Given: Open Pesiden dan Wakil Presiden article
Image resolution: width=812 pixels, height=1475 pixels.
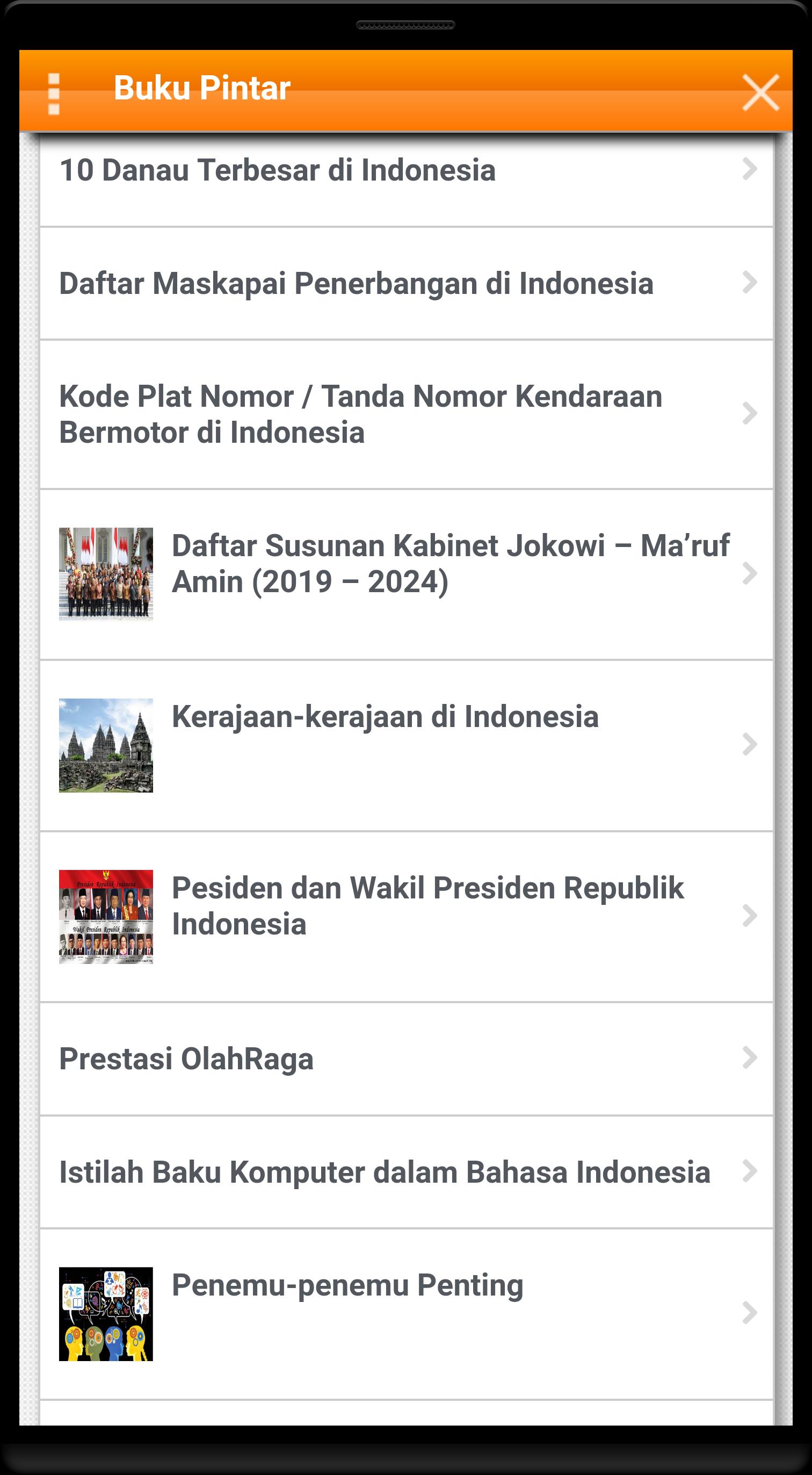Looking at the screenshot, I should tap(427, 906).
